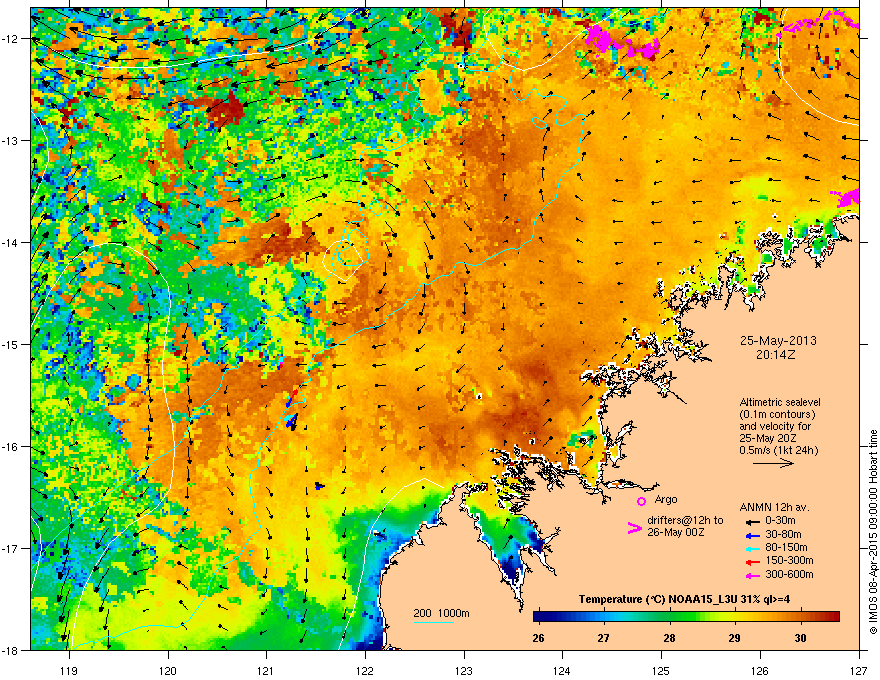Click the IMOS copyright text on right edge

[873, 532]
